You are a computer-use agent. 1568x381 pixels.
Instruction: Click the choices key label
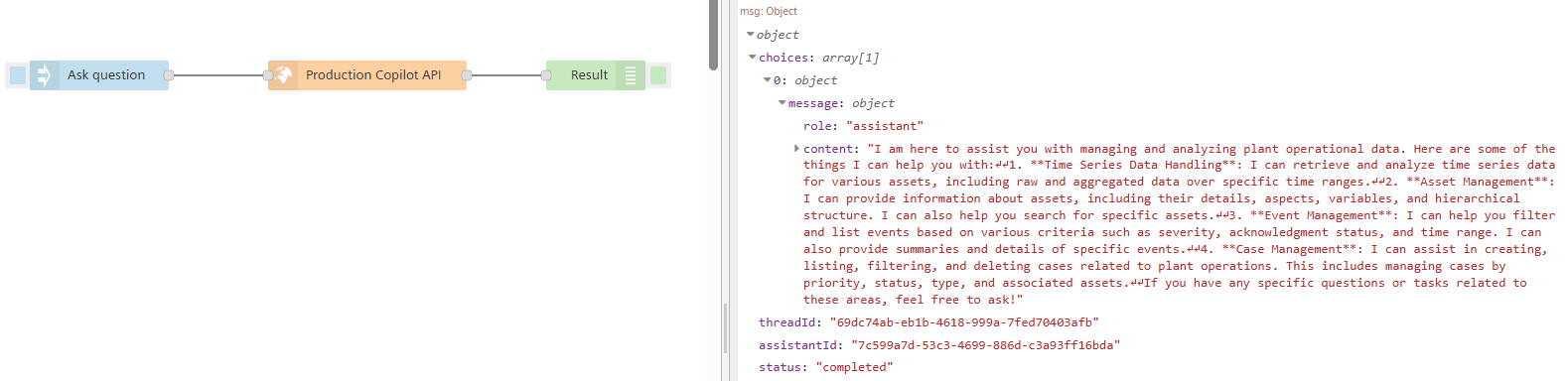(784, 58)
